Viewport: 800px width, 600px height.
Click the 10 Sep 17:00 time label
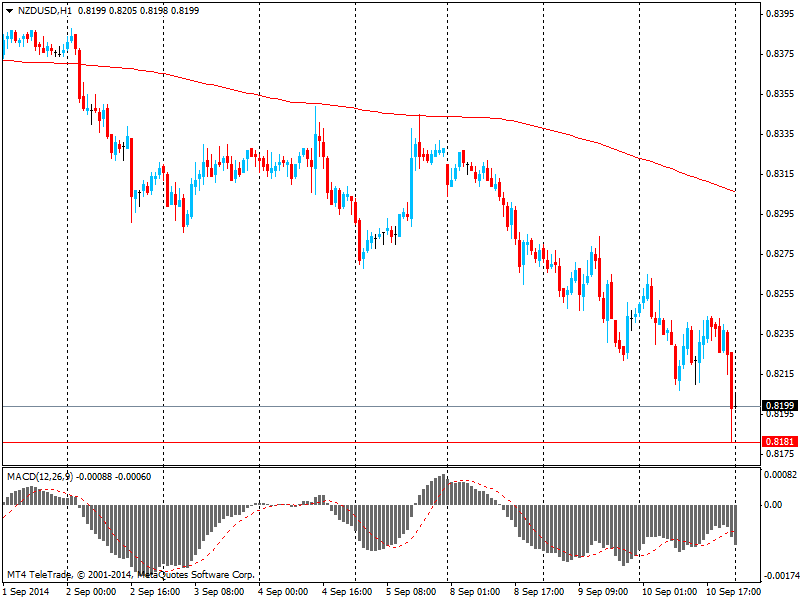(733, 591)
